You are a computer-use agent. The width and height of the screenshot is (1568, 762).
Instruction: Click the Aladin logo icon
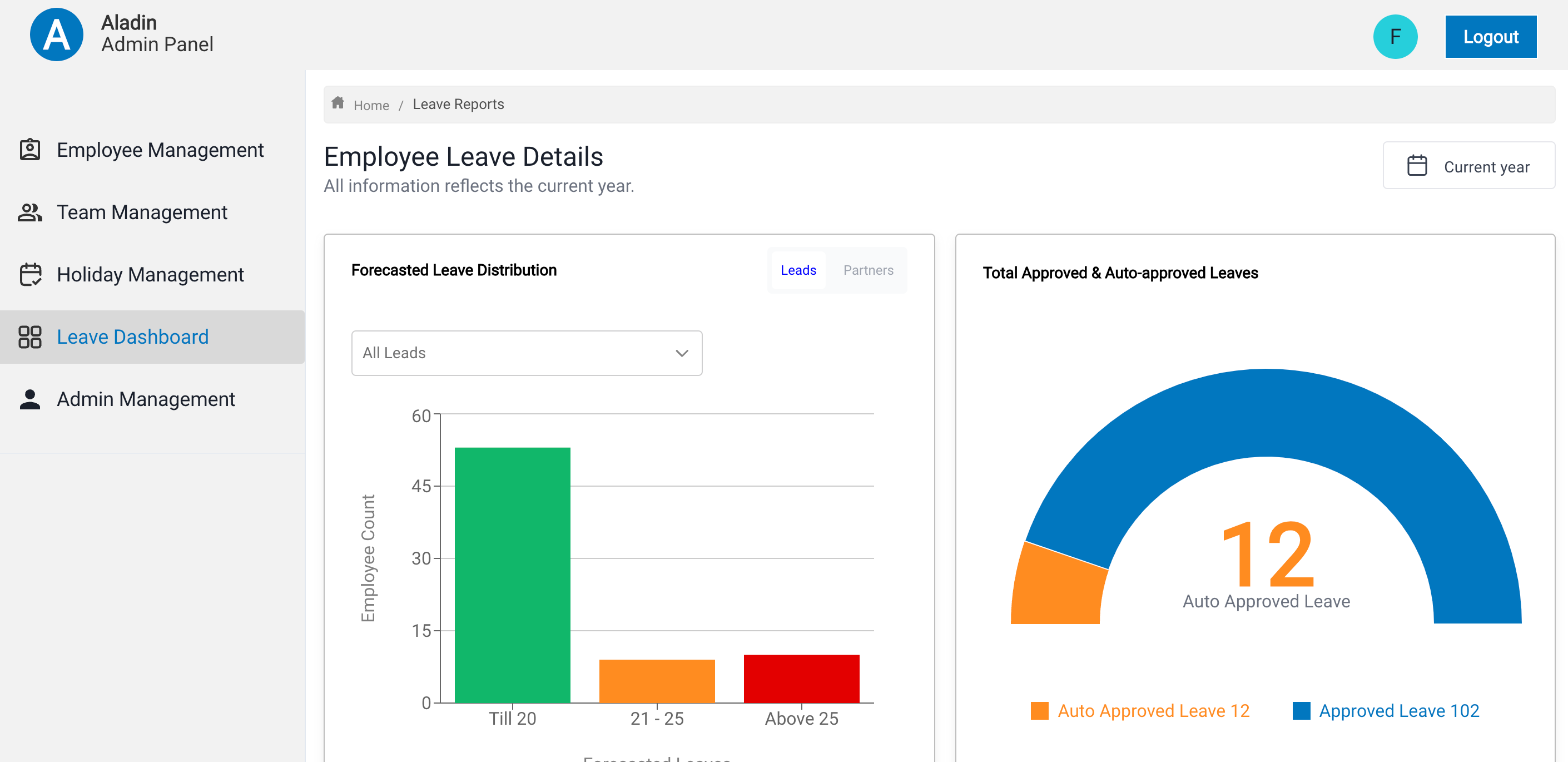tap(57, 34)
